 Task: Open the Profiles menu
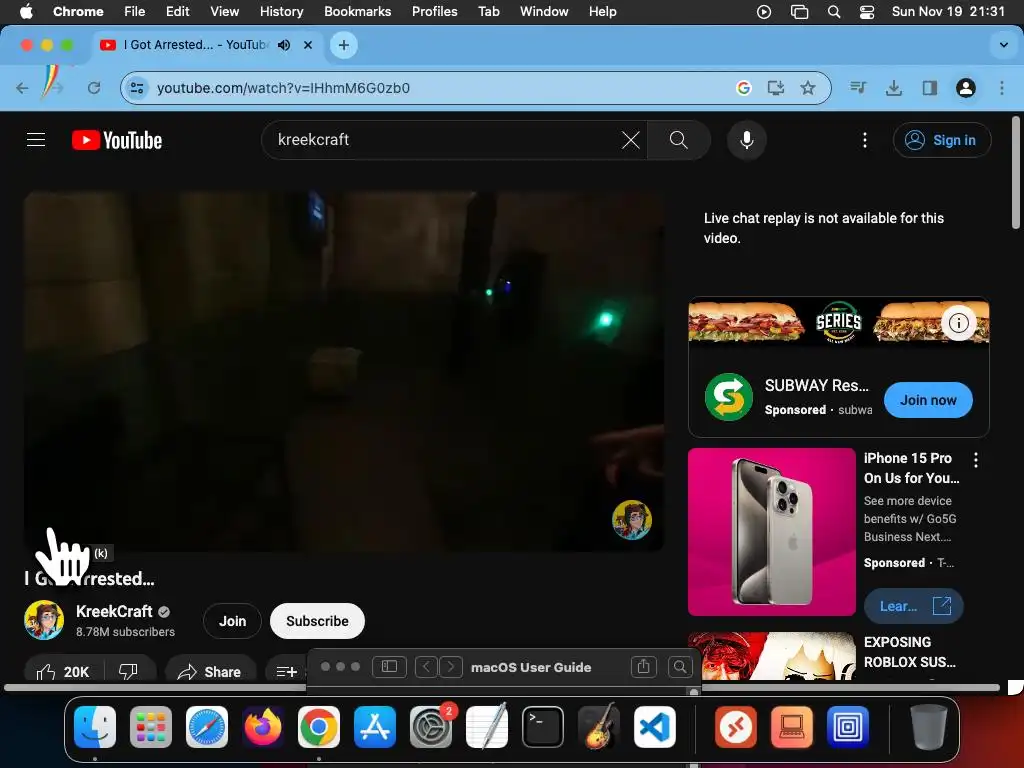point(434,12)
